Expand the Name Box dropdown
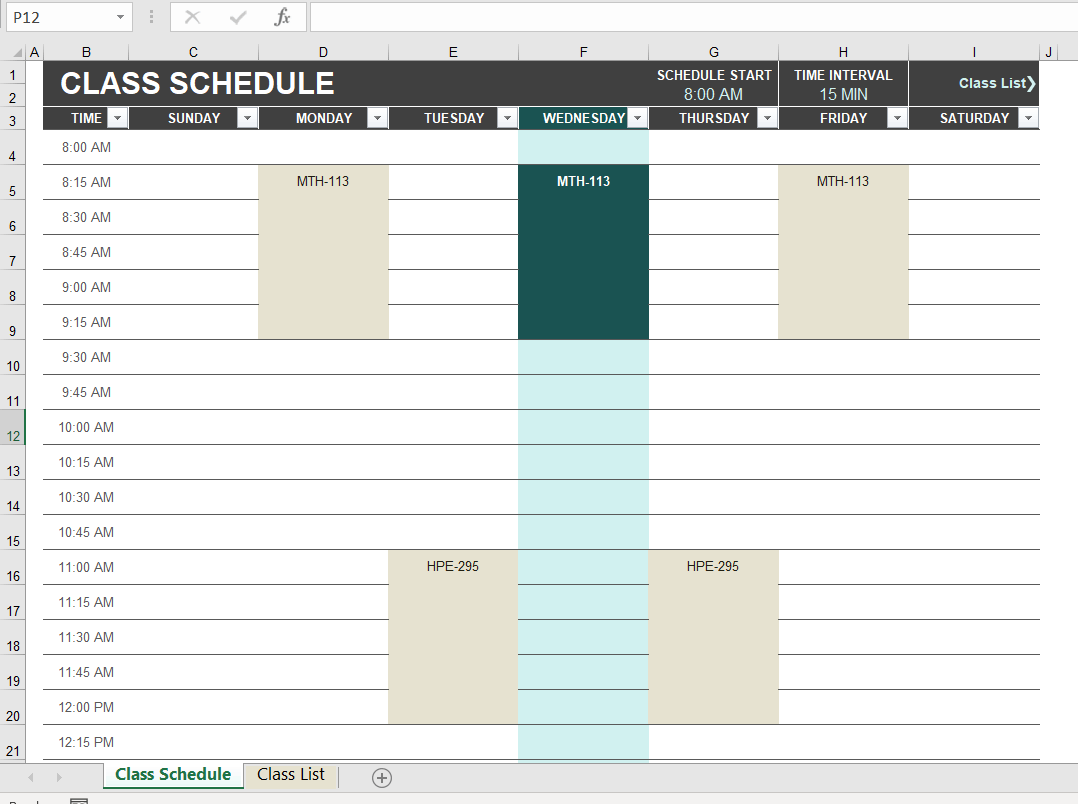This screenshot has width=1078, height=804. [x=119, y=17]
